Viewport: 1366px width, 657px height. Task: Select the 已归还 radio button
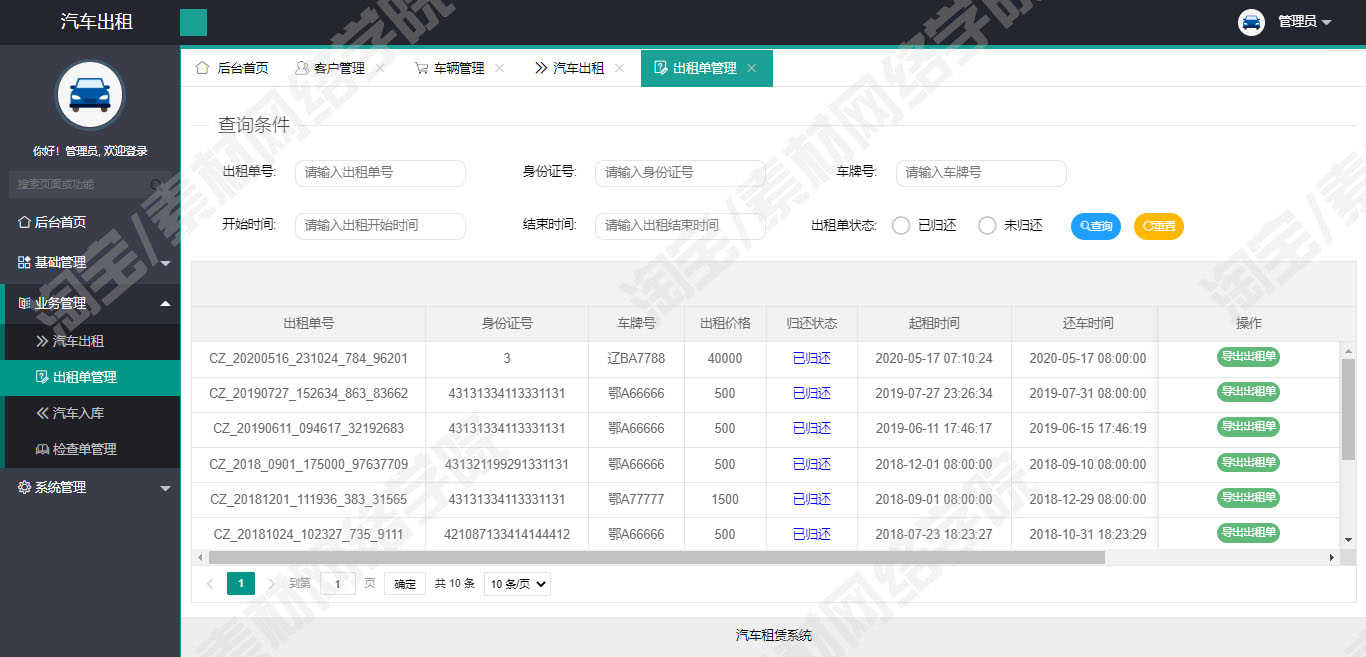(901, 226)
